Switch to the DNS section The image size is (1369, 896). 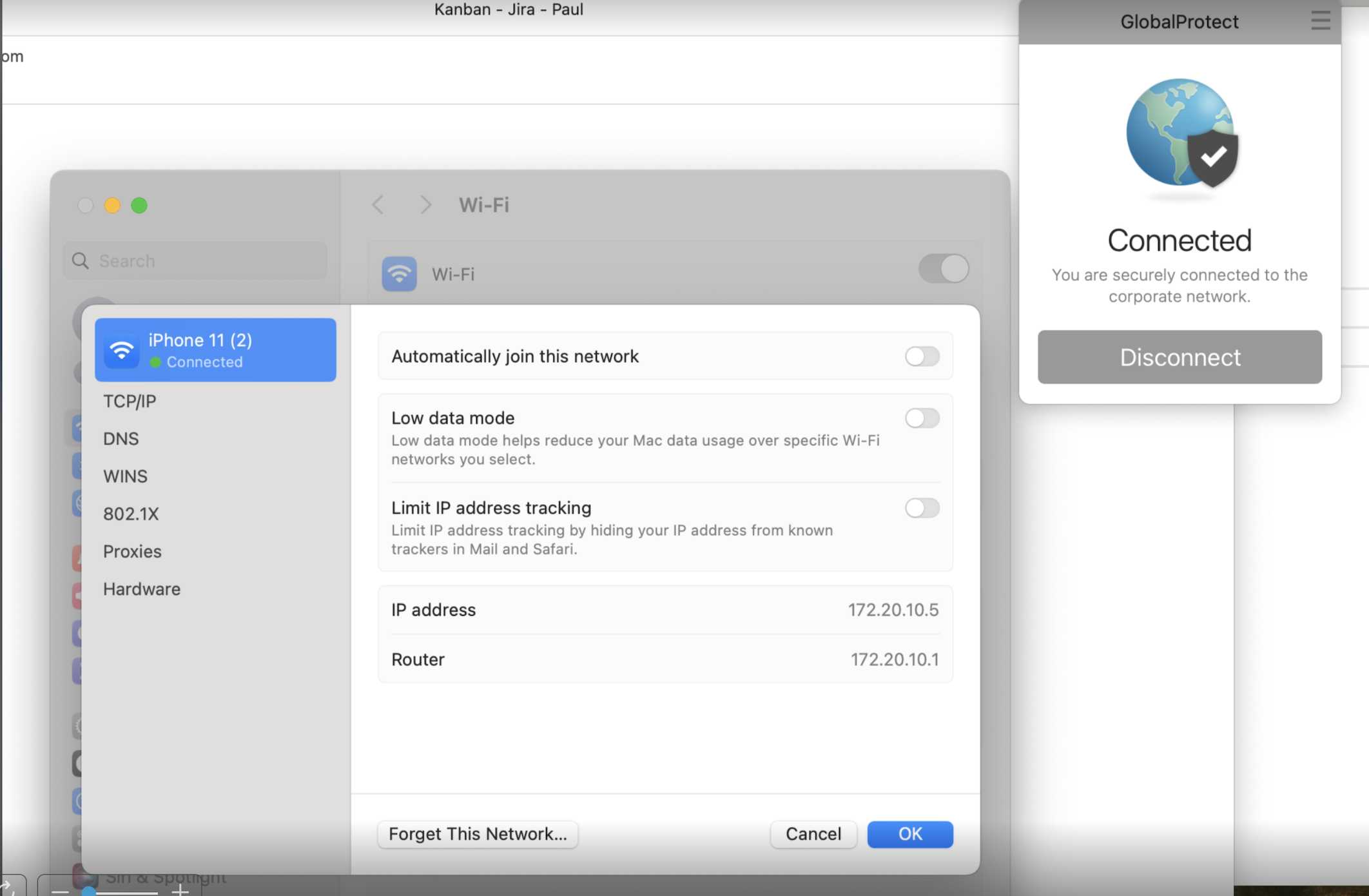121,438
